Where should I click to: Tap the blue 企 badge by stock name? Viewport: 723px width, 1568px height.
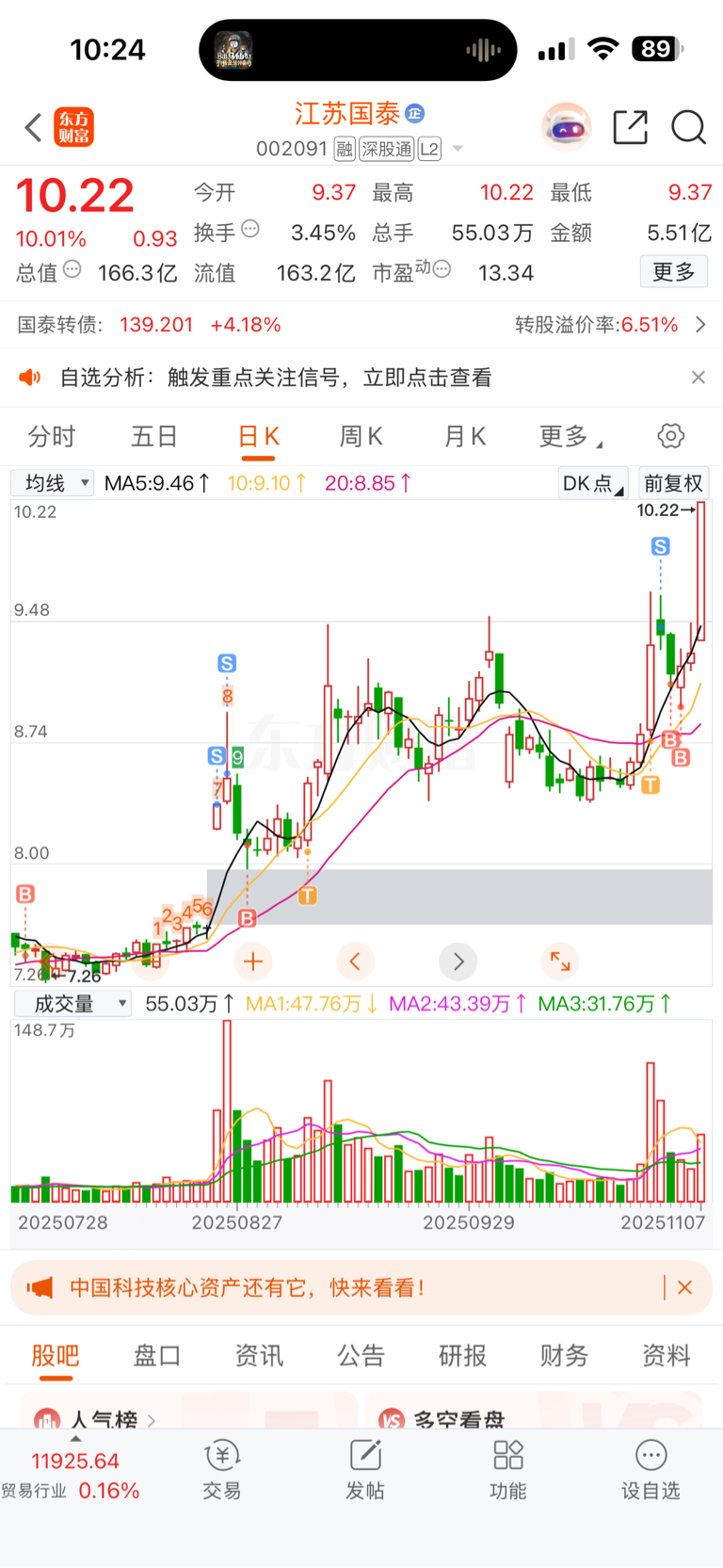(x=414, y=114)
